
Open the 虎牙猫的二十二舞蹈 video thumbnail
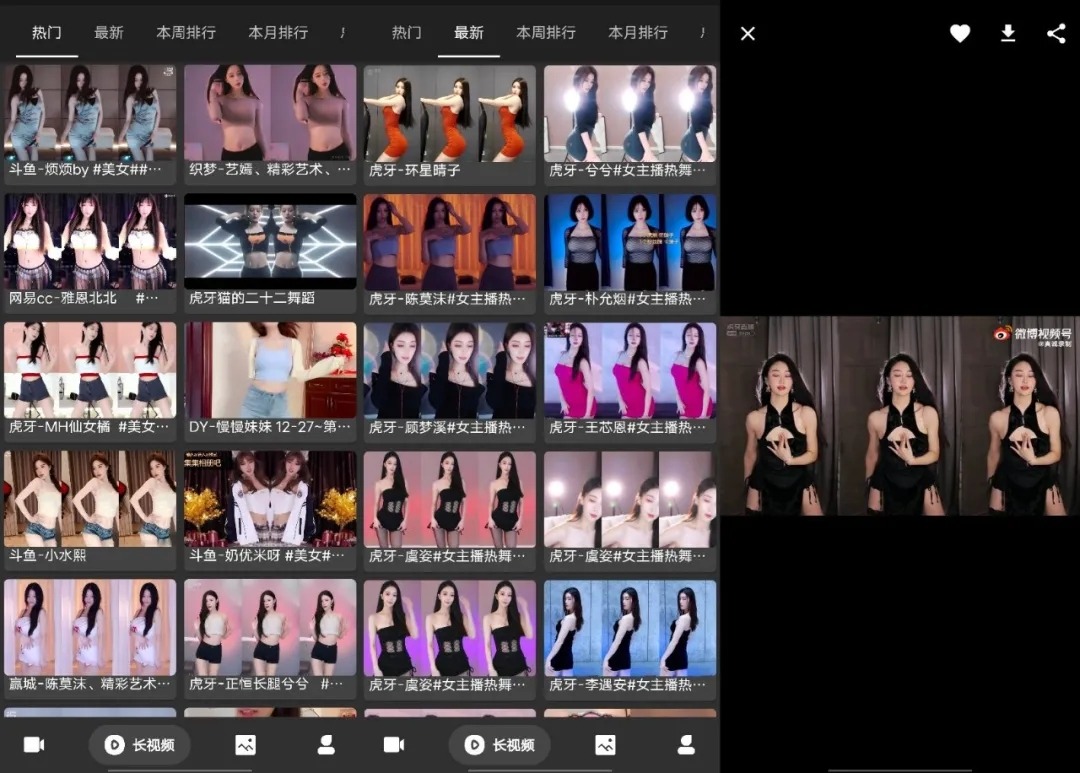pyautogui.click(x=270, y=242)
